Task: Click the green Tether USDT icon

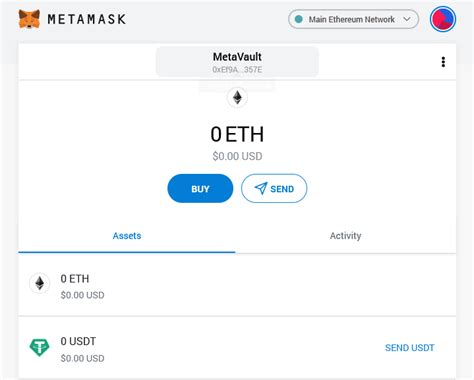Action: tap(40, 347)
